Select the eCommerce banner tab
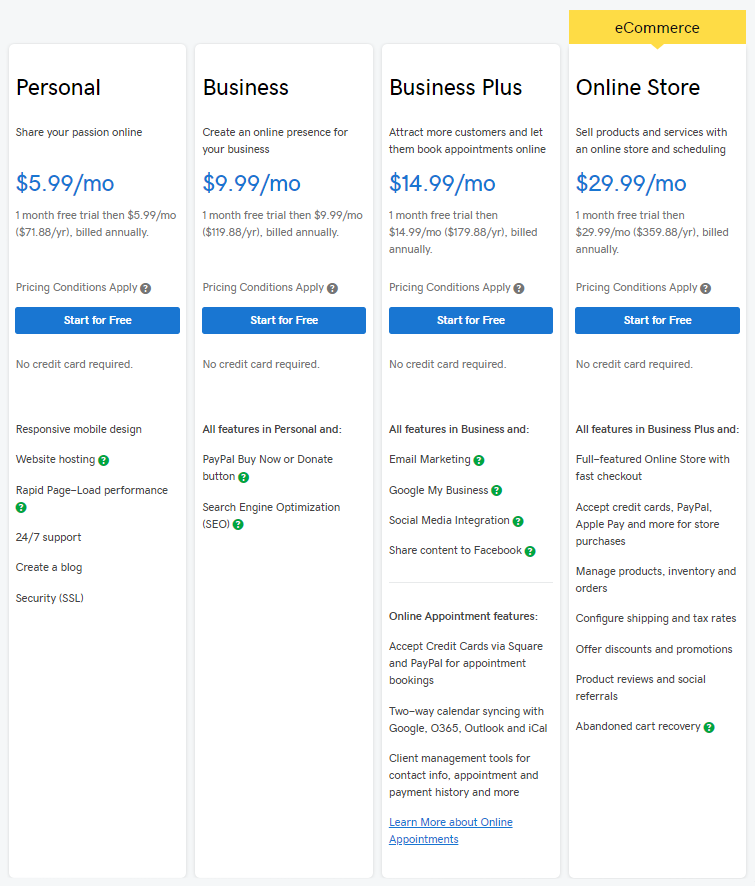Screen dimensions: 755x886 [x=657, y=27]
